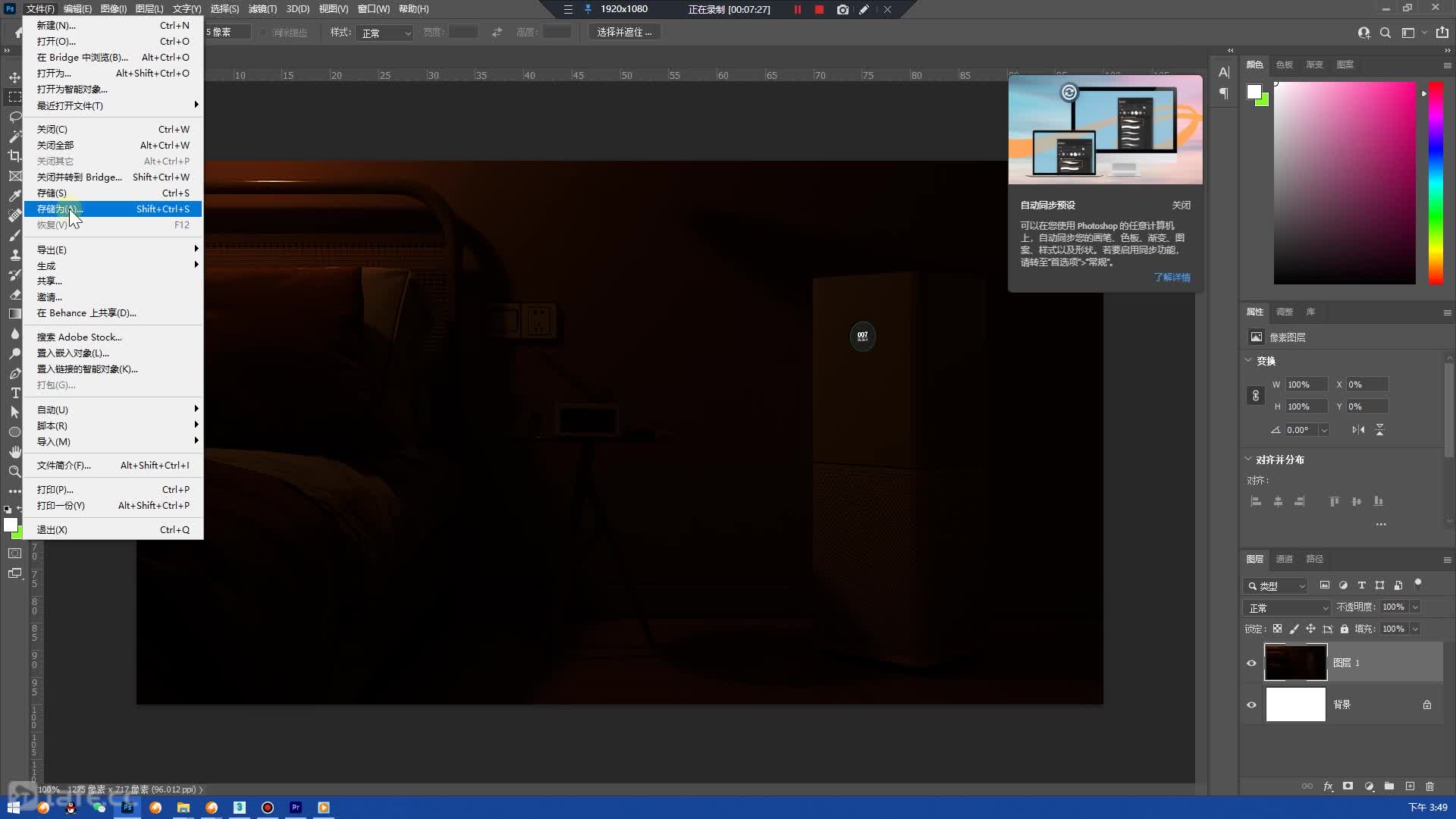Open the 不透明度 opacity dropdown arrow

coord(1415,607)
